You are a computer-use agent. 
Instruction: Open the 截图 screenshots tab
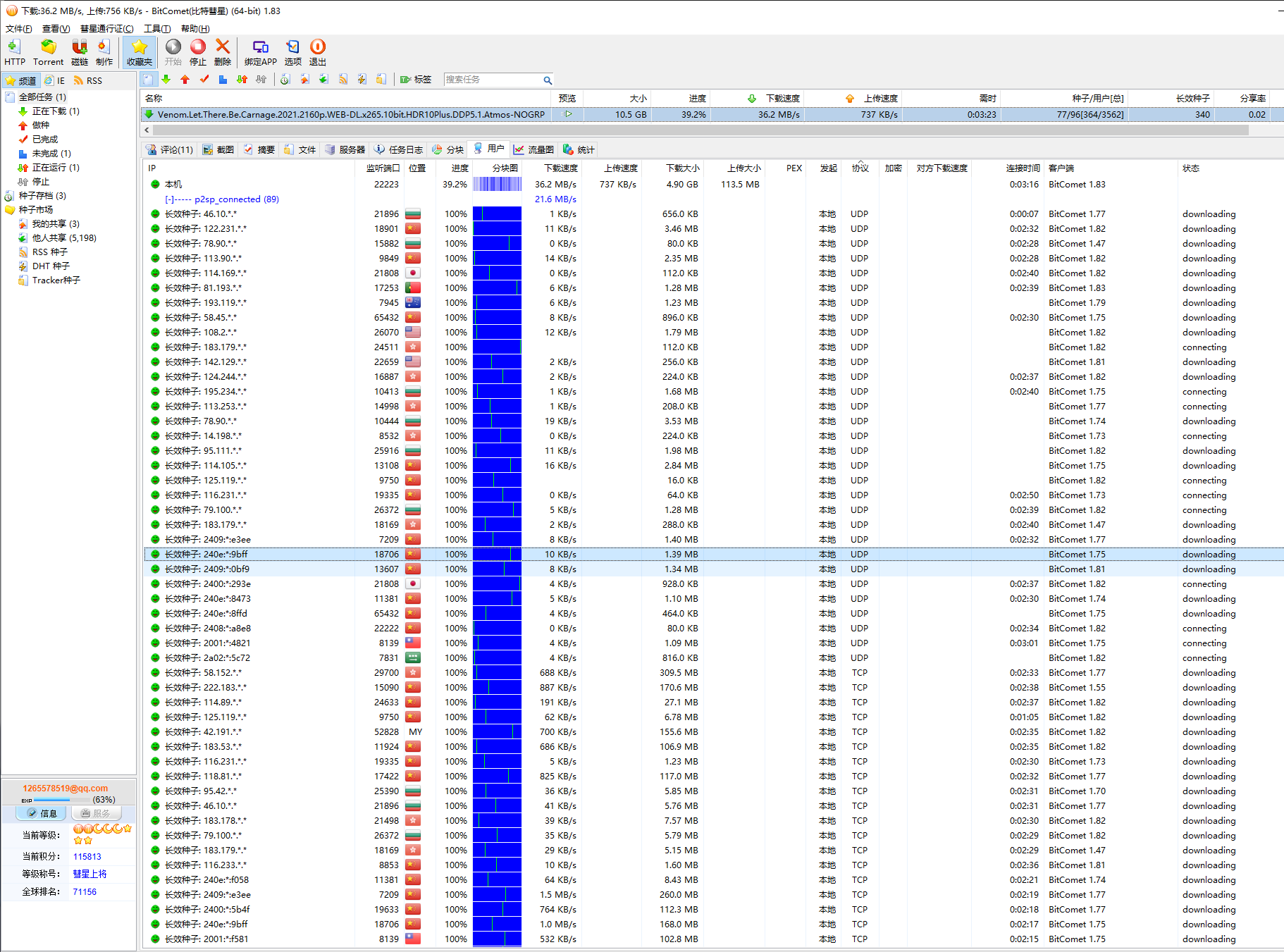(218, 149)
